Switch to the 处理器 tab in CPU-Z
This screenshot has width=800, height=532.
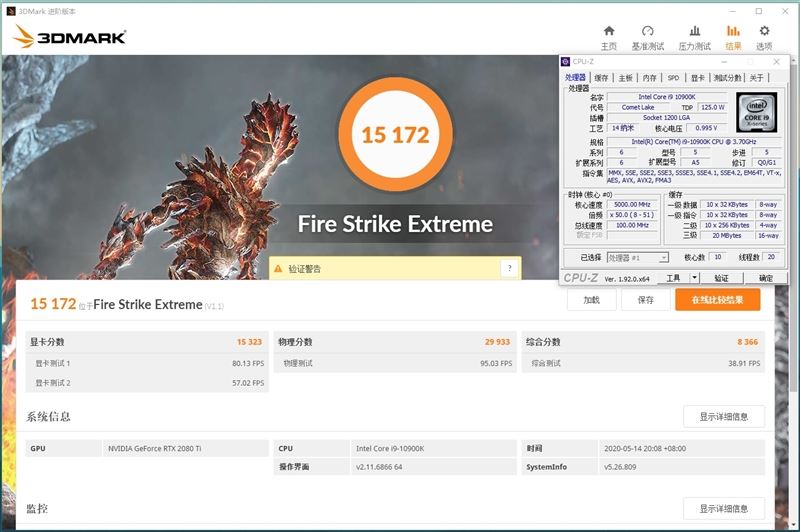(575, 78)
